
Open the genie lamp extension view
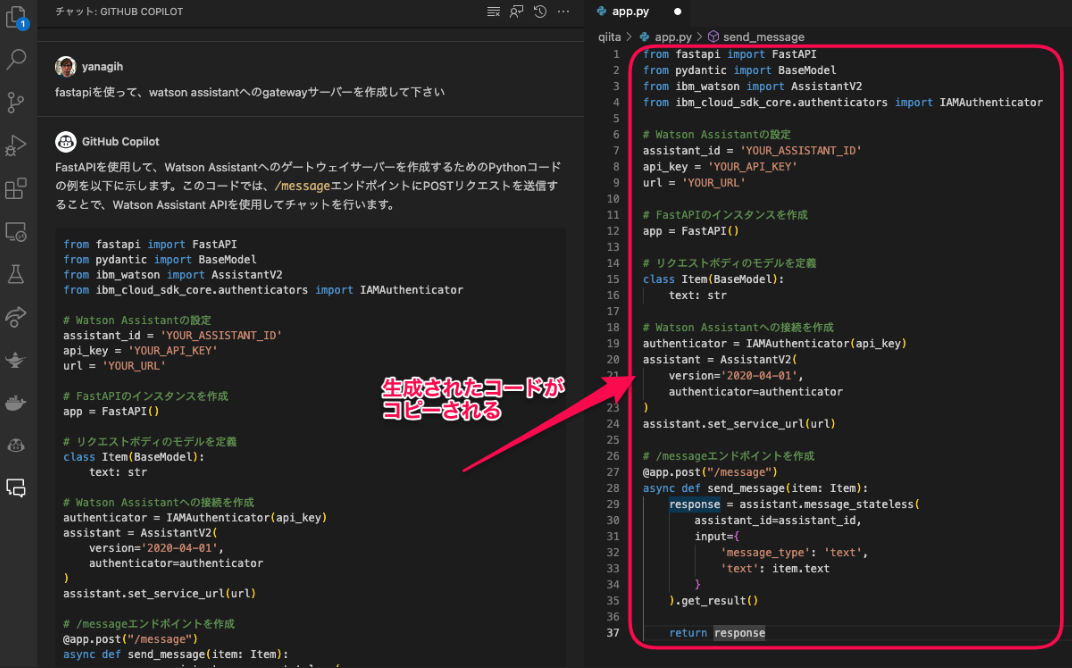click(16, 360)
